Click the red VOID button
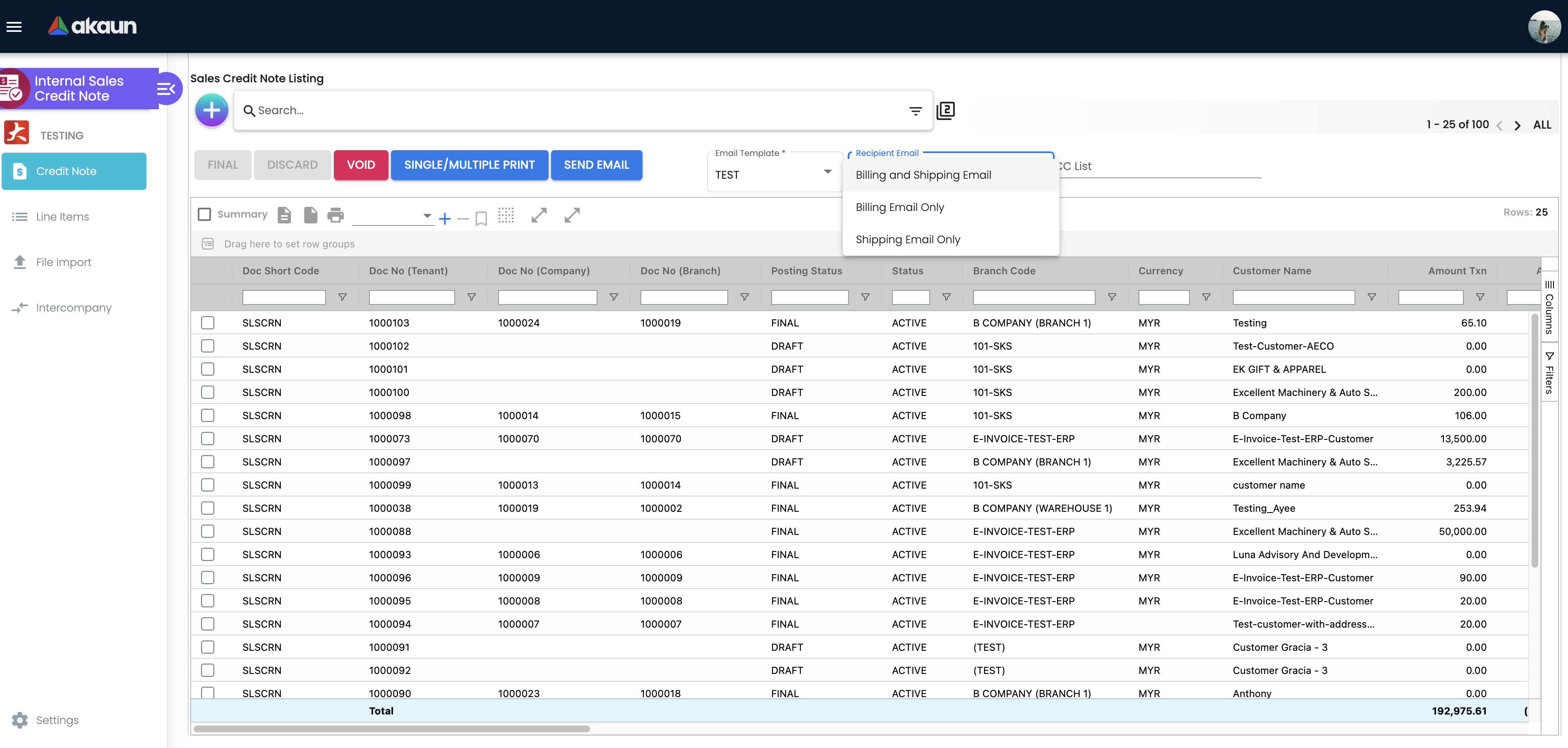This screenshot has width=1568, height=748. pos(361,165)
